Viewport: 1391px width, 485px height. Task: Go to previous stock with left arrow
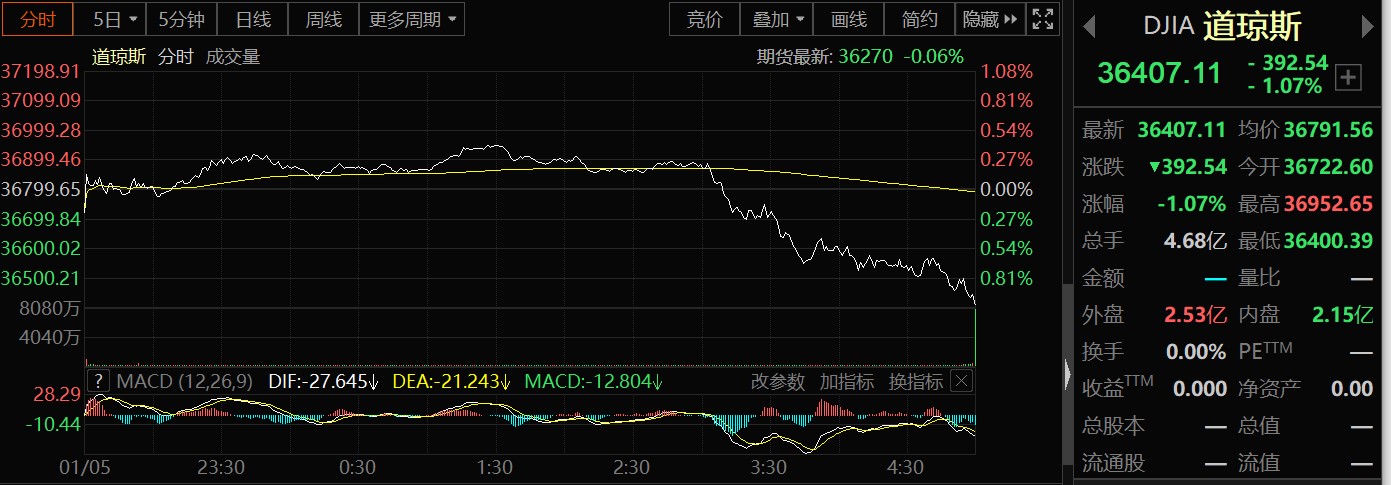[x=1090, y=25]
